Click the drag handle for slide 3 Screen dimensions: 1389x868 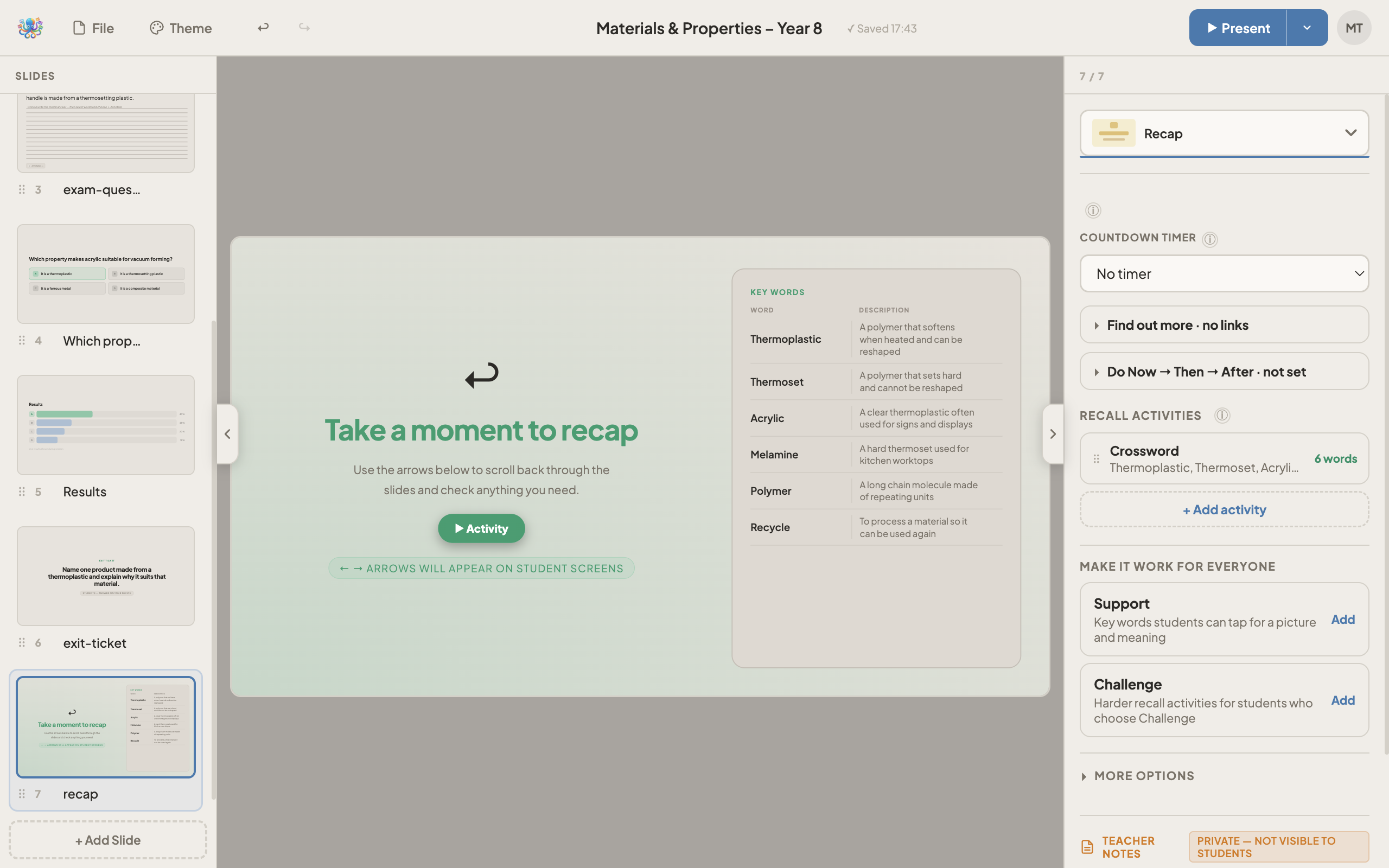pos(22,189)
